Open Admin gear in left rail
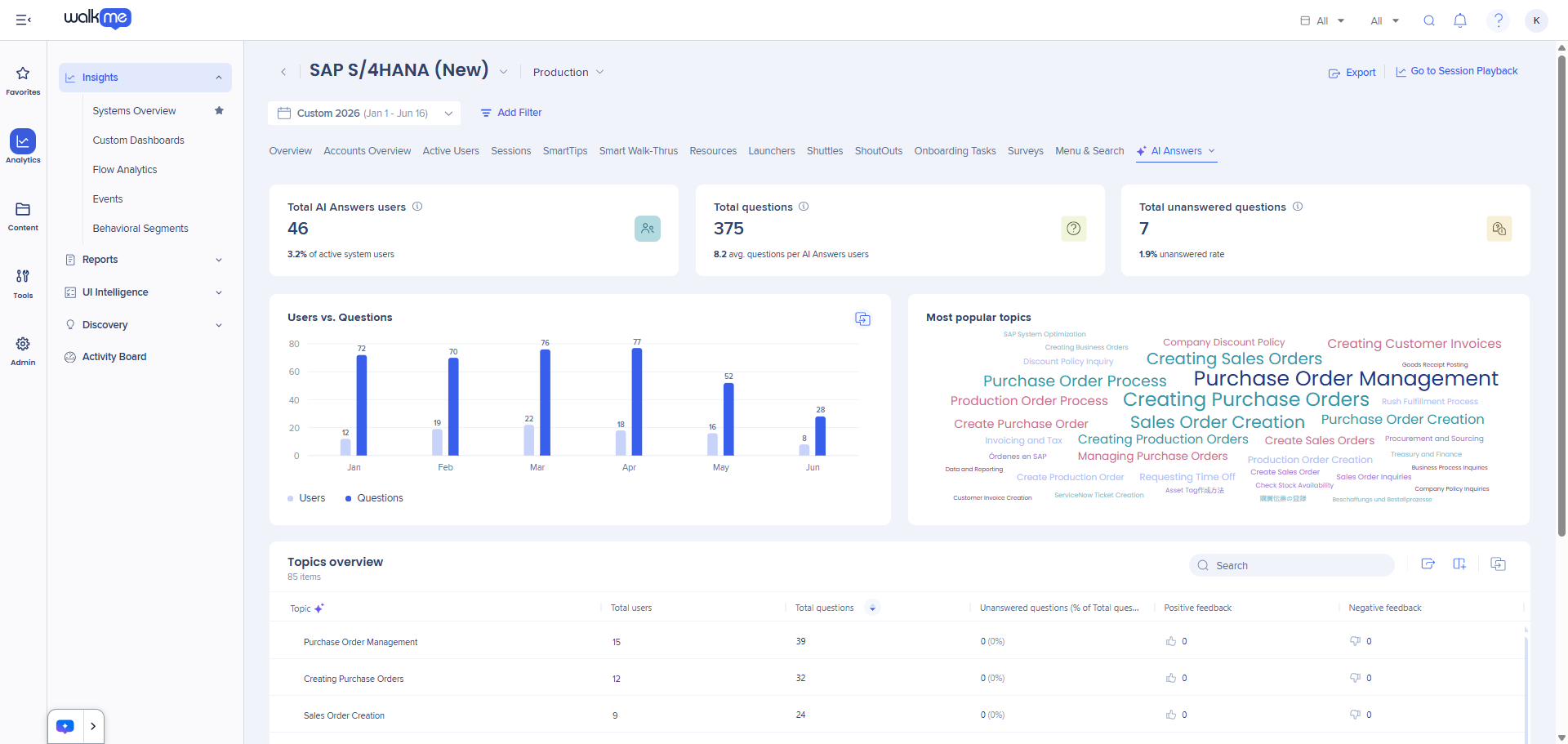Viewport: 1568px width, 744px height. click(x=23, y=351)
